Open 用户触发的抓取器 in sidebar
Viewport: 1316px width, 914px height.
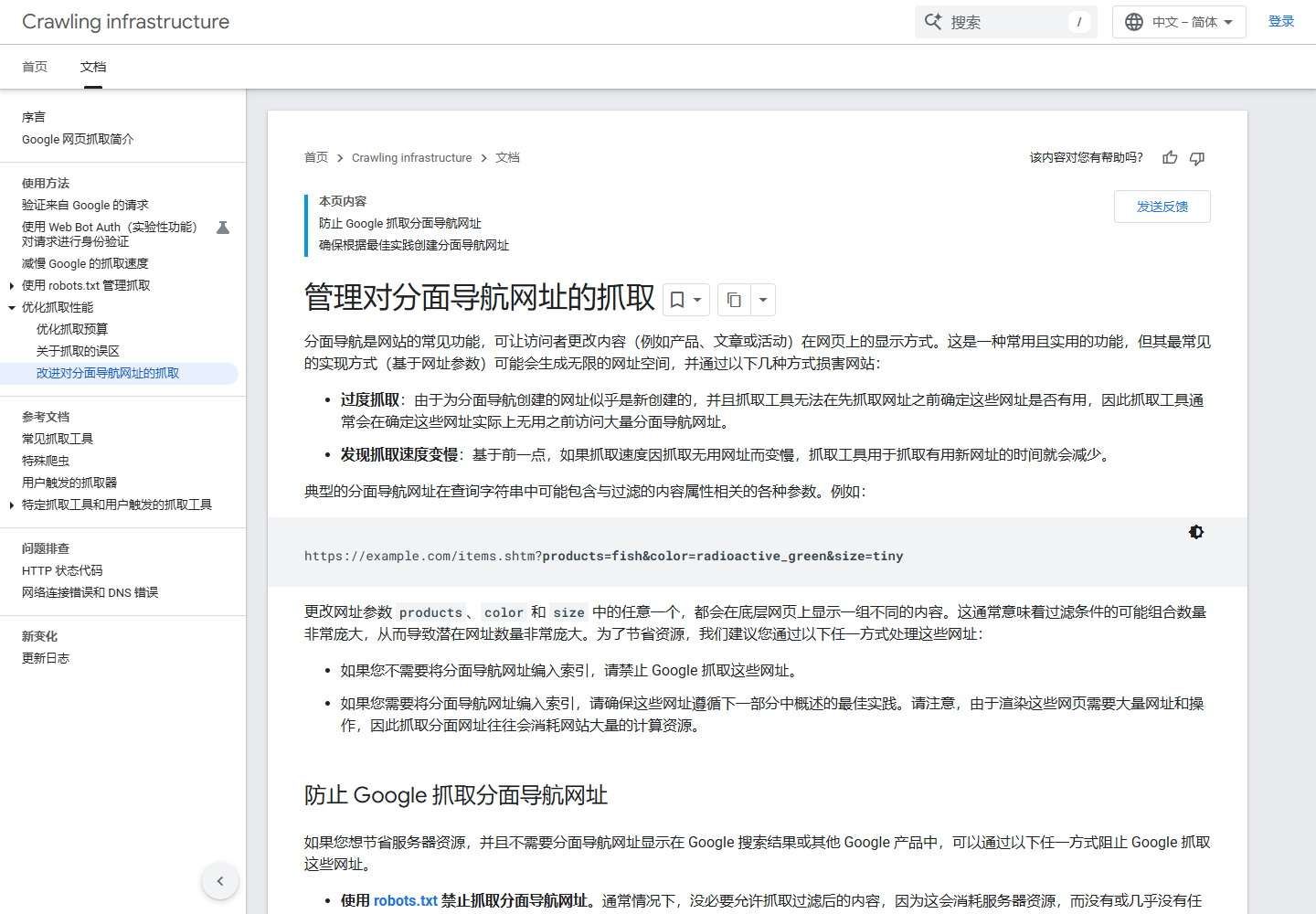coord(69,484)
